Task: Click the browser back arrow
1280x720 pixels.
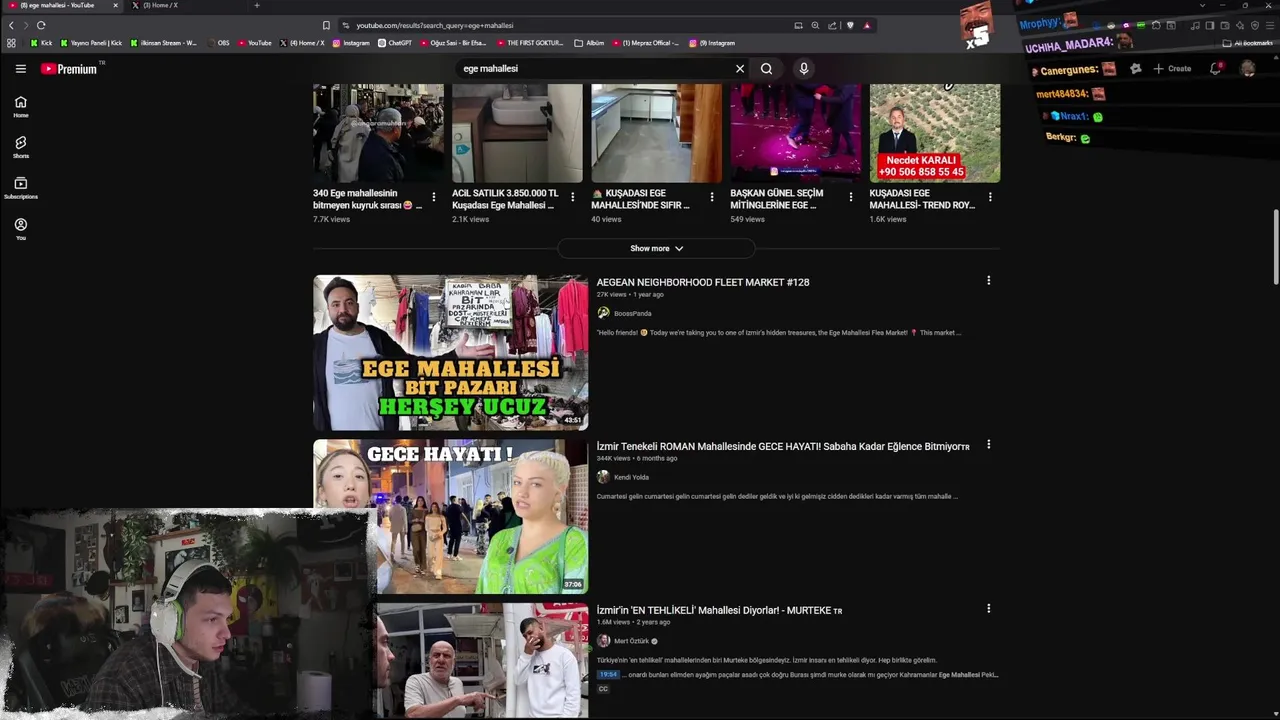Action: tap(11, 25)
